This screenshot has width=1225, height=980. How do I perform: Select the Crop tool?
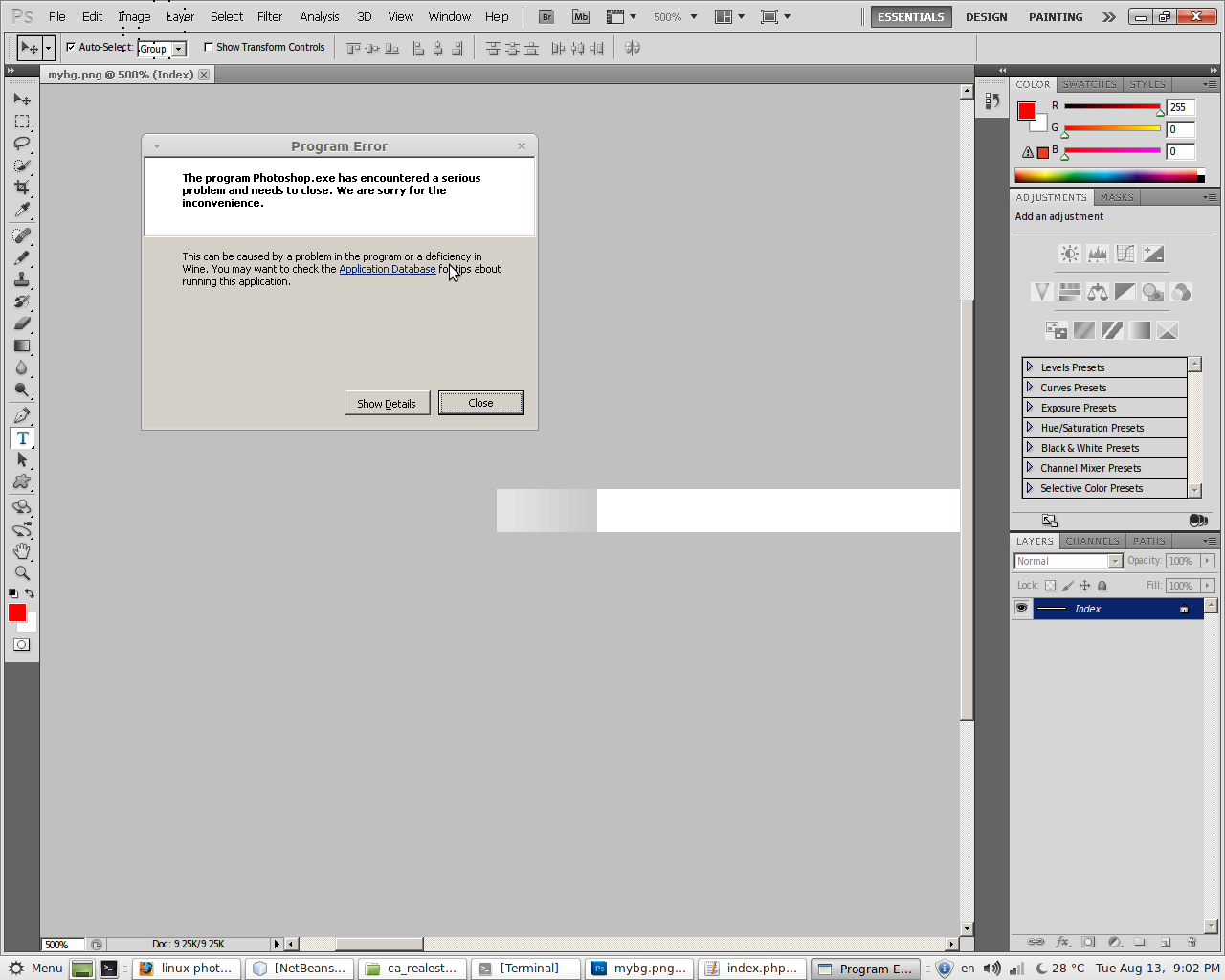(22, 188)
